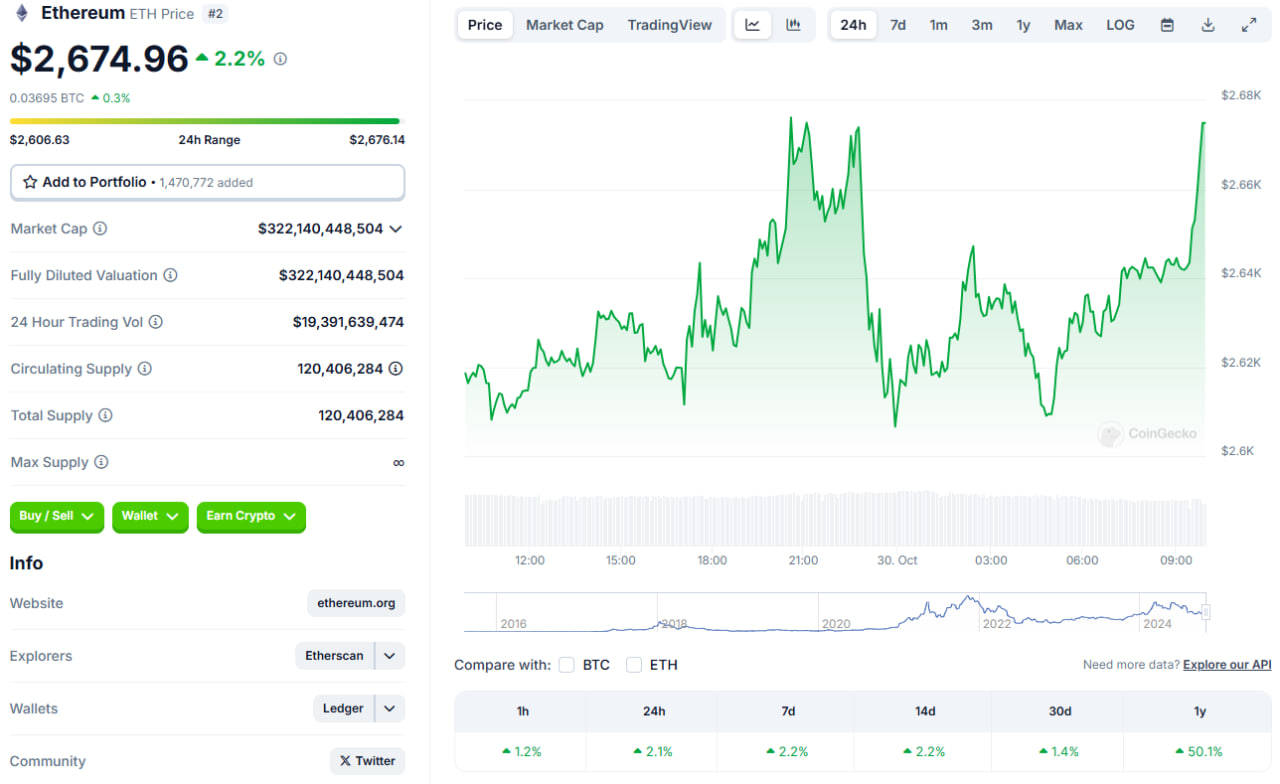
Task: Open the Ledger wallet link
Action: coord(343,708)
